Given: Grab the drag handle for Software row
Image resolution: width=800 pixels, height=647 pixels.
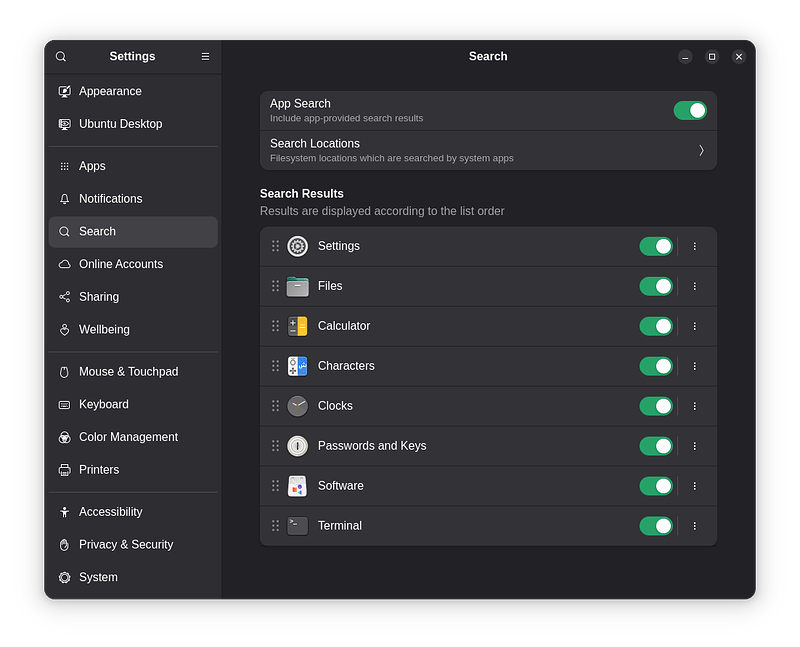Looking at the screenshot, I should 276,486.
